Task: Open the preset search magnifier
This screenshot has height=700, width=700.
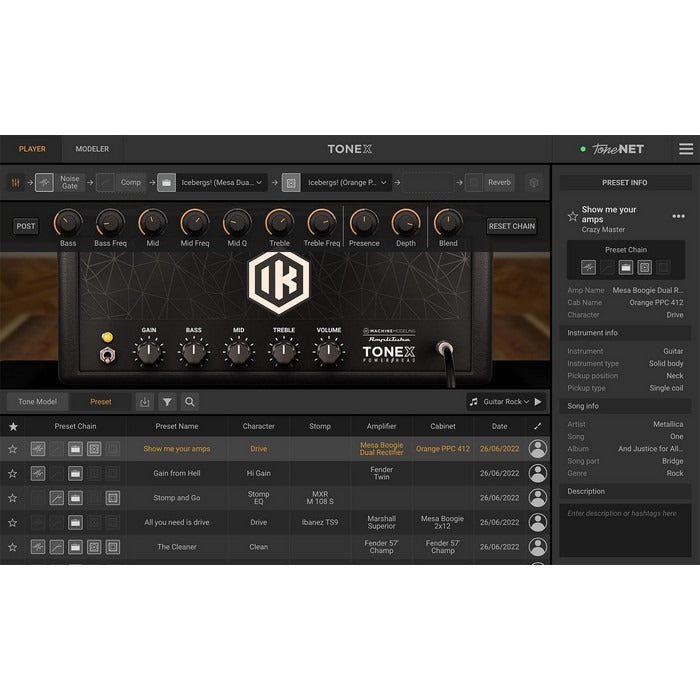Action: 190,402
